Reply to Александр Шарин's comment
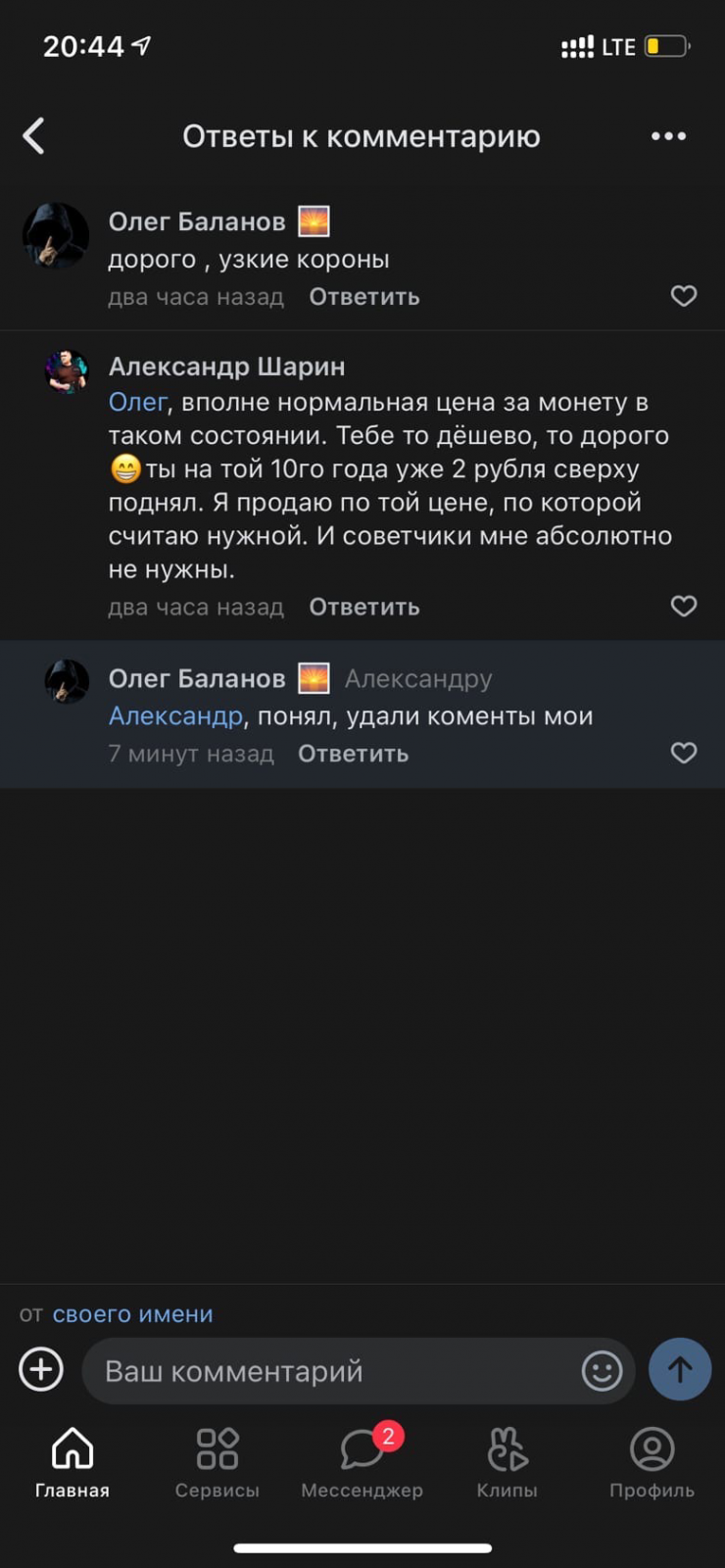 point(364,608)
